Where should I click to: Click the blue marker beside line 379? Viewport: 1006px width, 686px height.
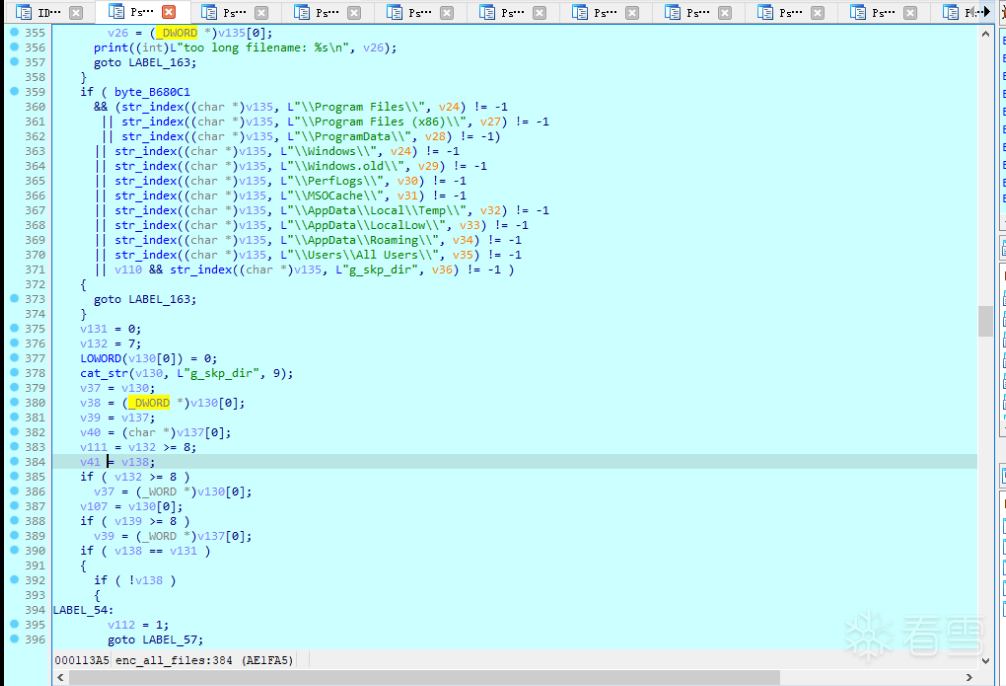(14, 387)
